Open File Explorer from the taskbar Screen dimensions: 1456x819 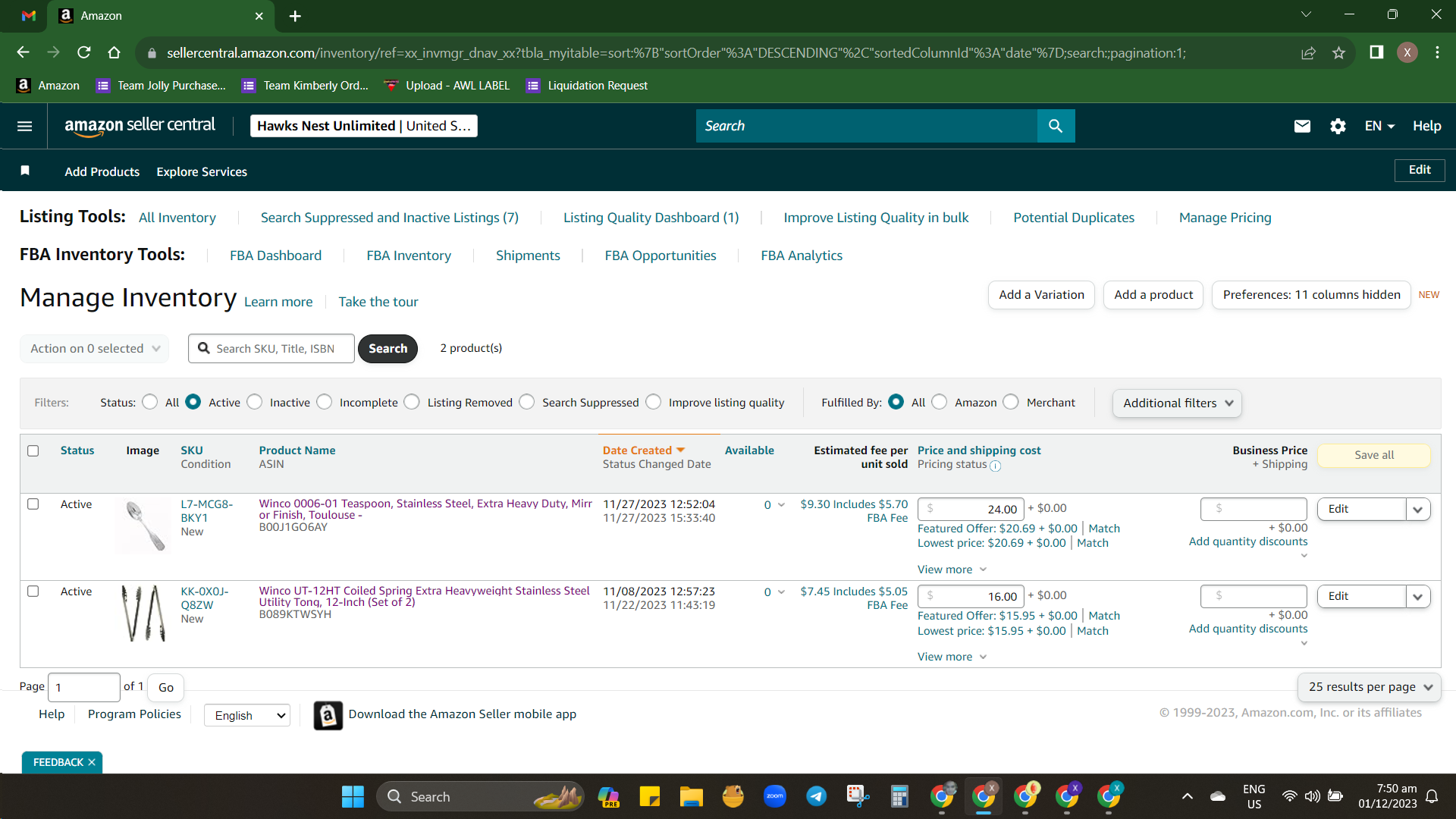pos(691,796)
